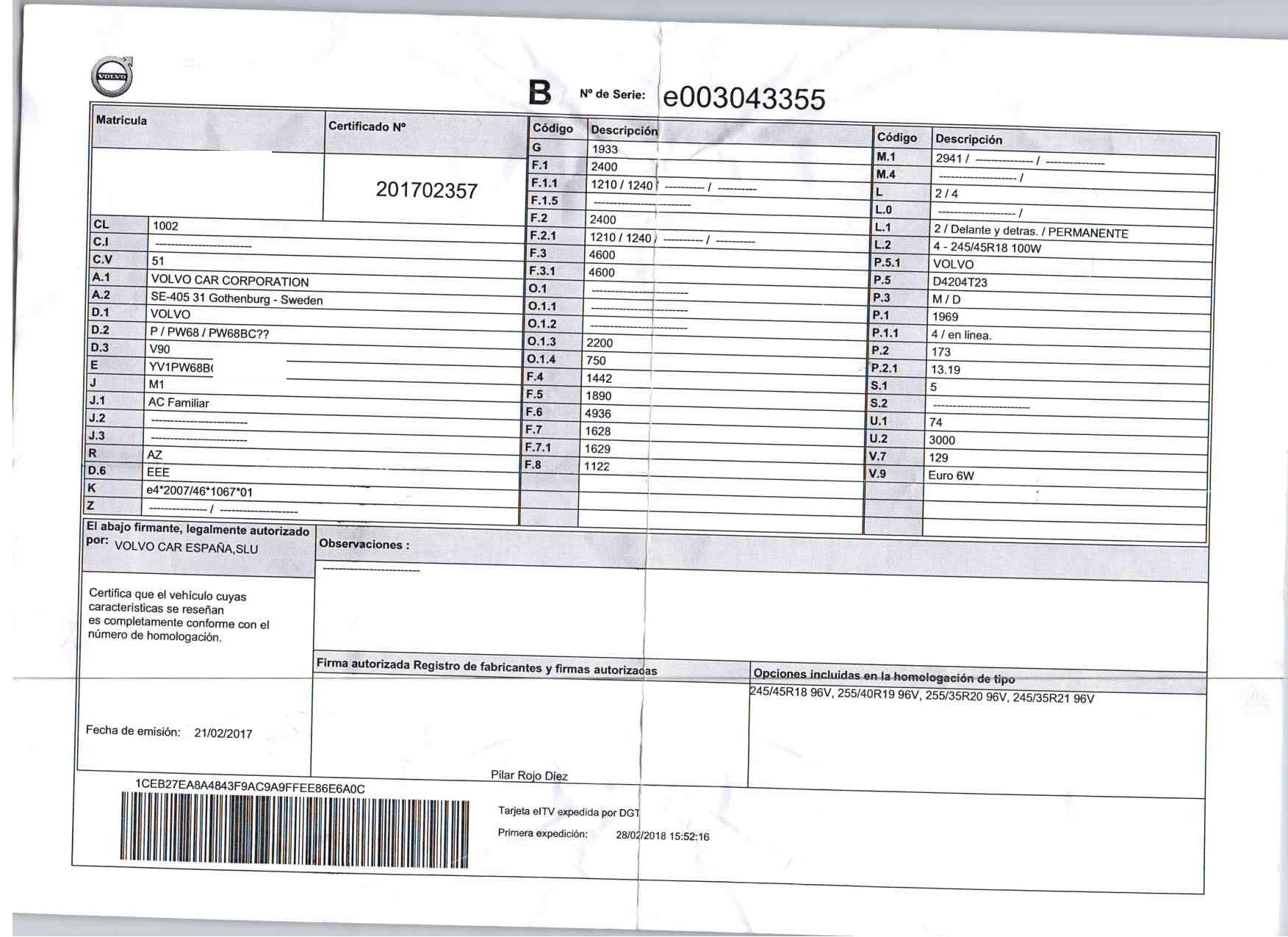Click value 750 in row O.1.4
Viewport: 1288px width, 937px height.
(x=596, y=361)
